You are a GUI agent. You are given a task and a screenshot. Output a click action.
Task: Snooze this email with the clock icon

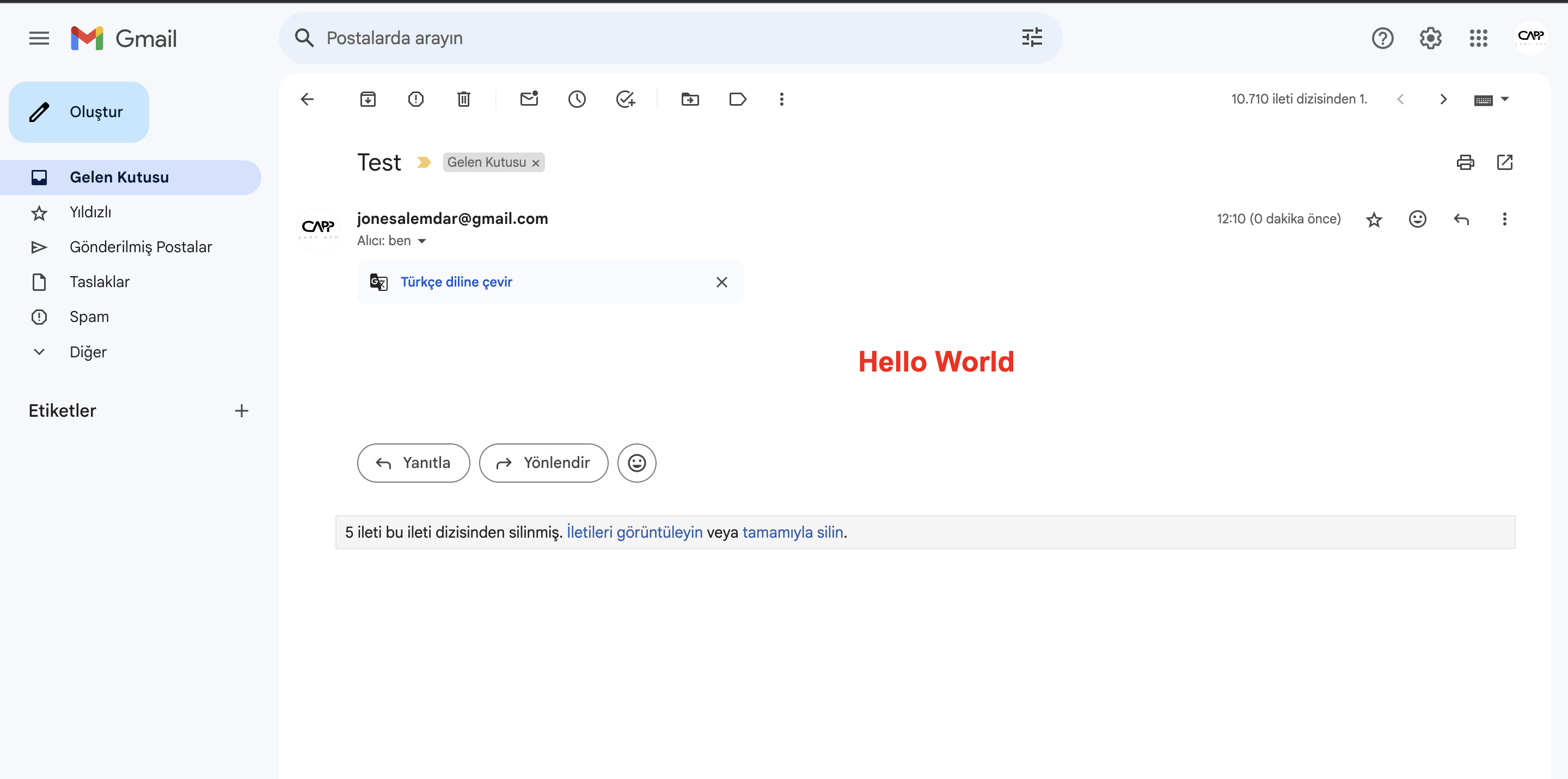(577, 99)
